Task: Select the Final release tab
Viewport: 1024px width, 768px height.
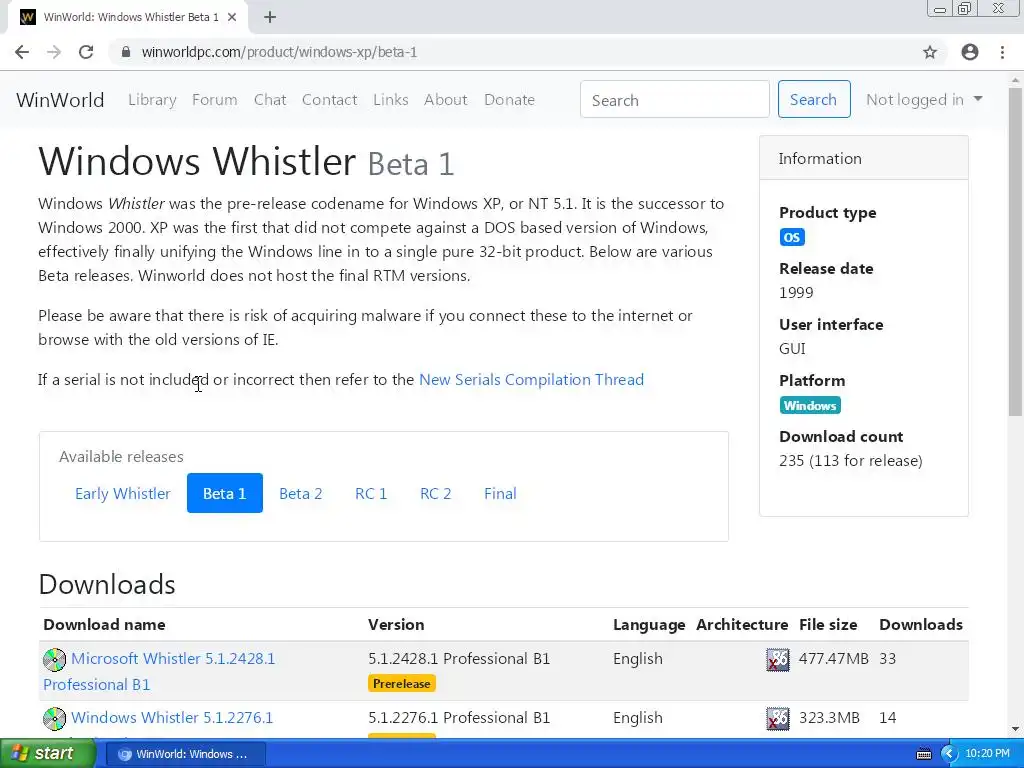Action: [500, 494]
